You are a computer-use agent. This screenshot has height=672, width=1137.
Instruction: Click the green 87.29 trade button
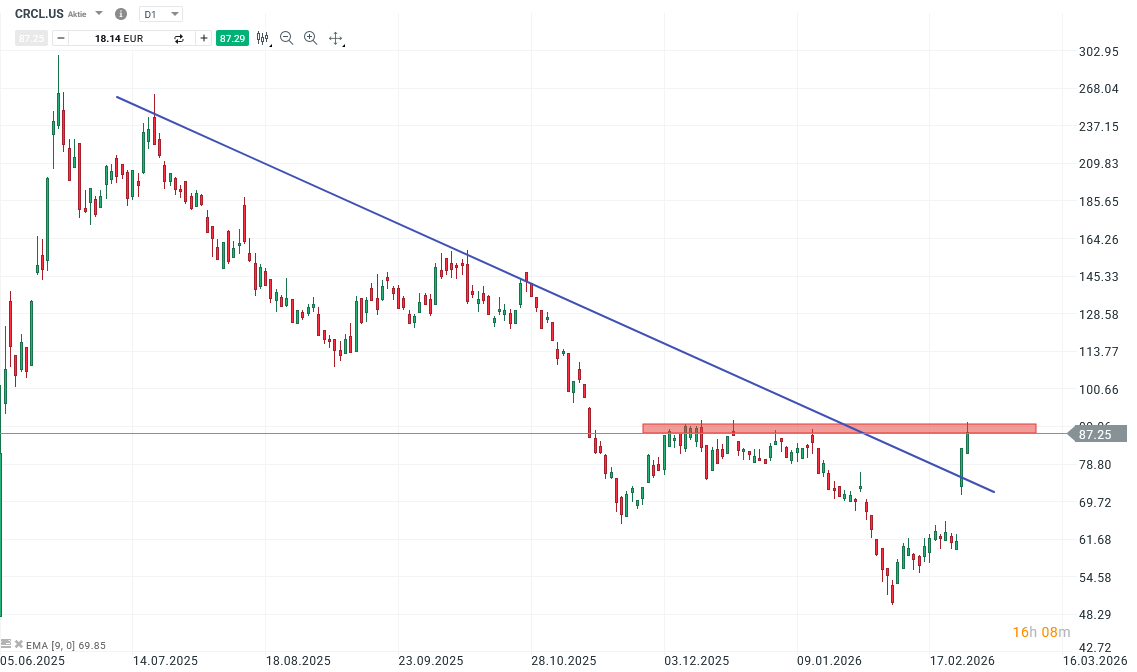pyautogui.click(x=232, y=38)
